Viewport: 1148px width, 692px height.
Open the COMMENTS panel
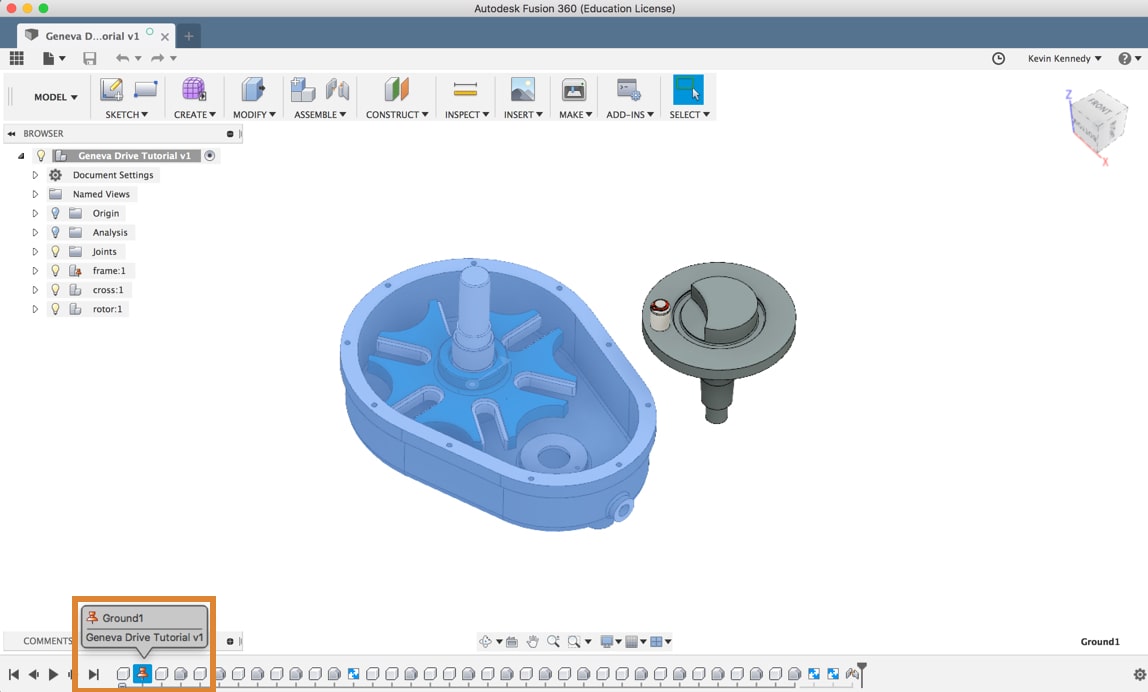[x=47, y=641]
